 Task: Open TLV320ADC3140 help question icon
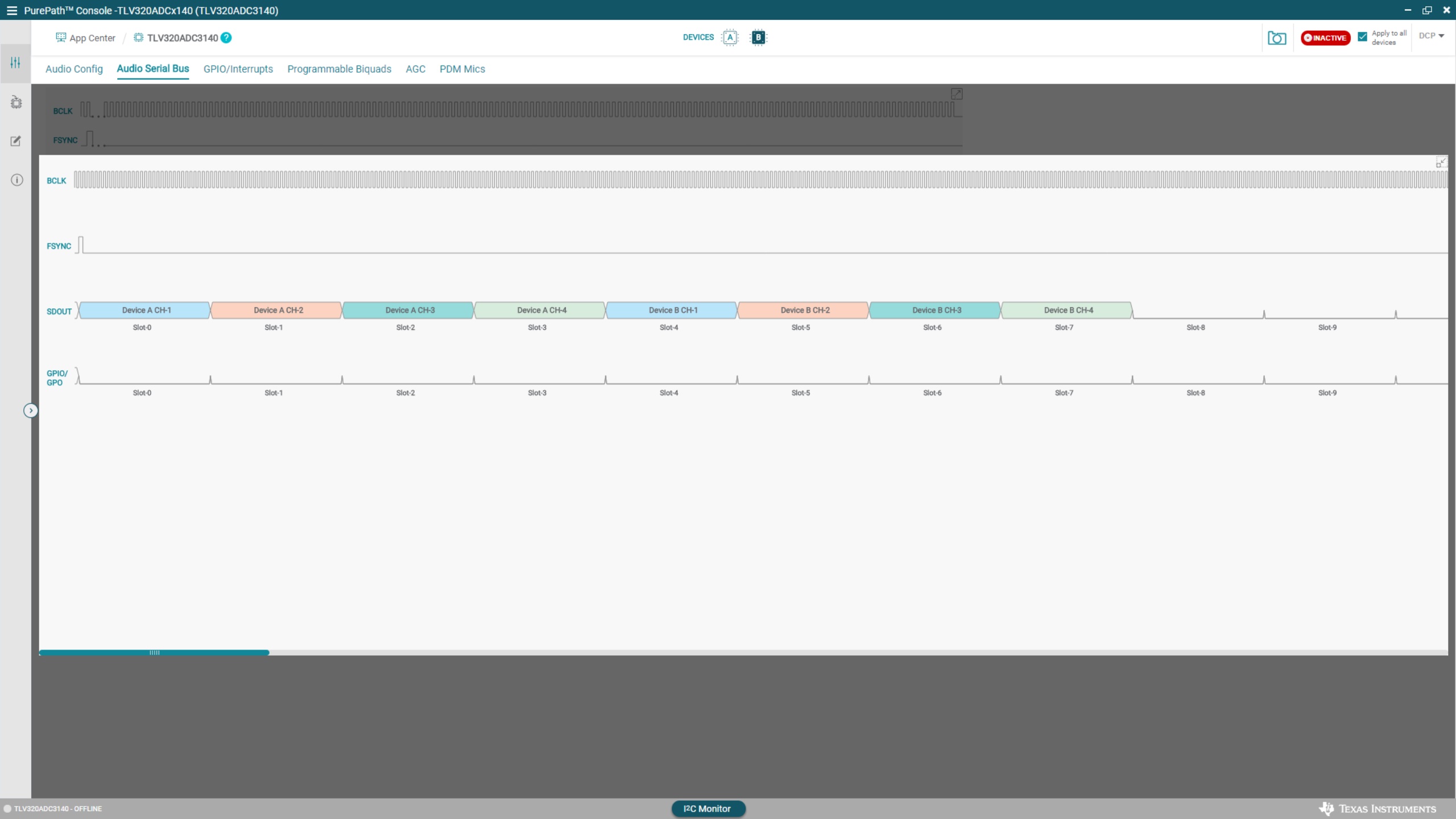(x=226, y=38)
